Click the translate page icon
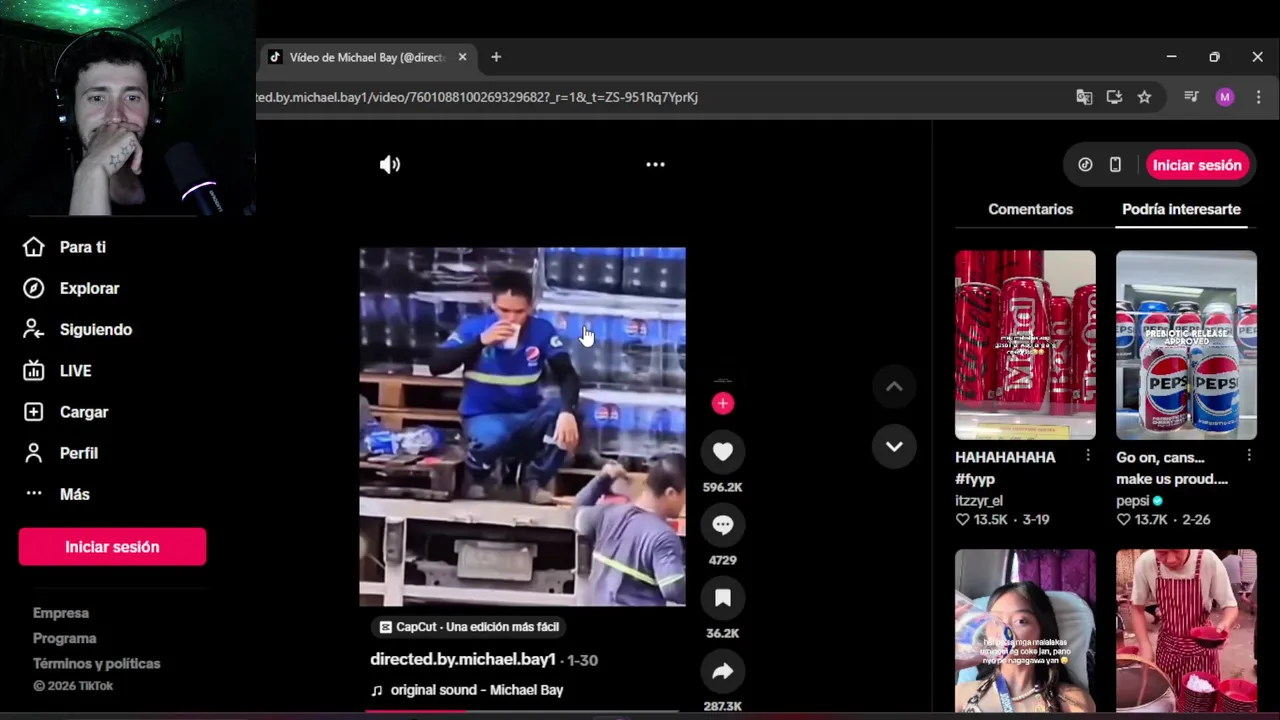The width and height of the screenshot is (1280, 720). (1084, 97)
